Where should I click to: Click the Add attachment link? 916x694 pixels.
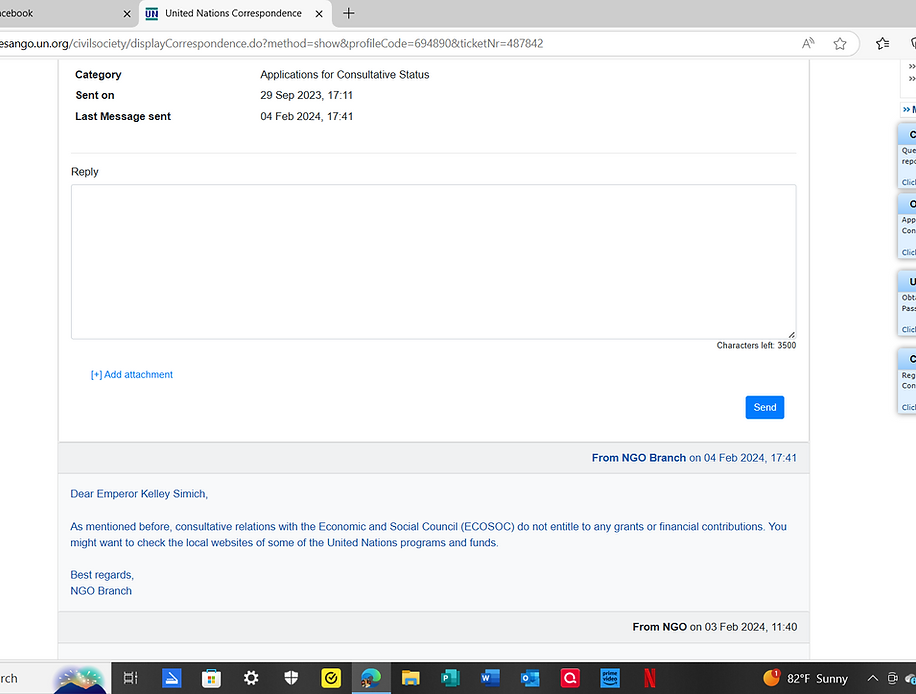pos(131,374)
